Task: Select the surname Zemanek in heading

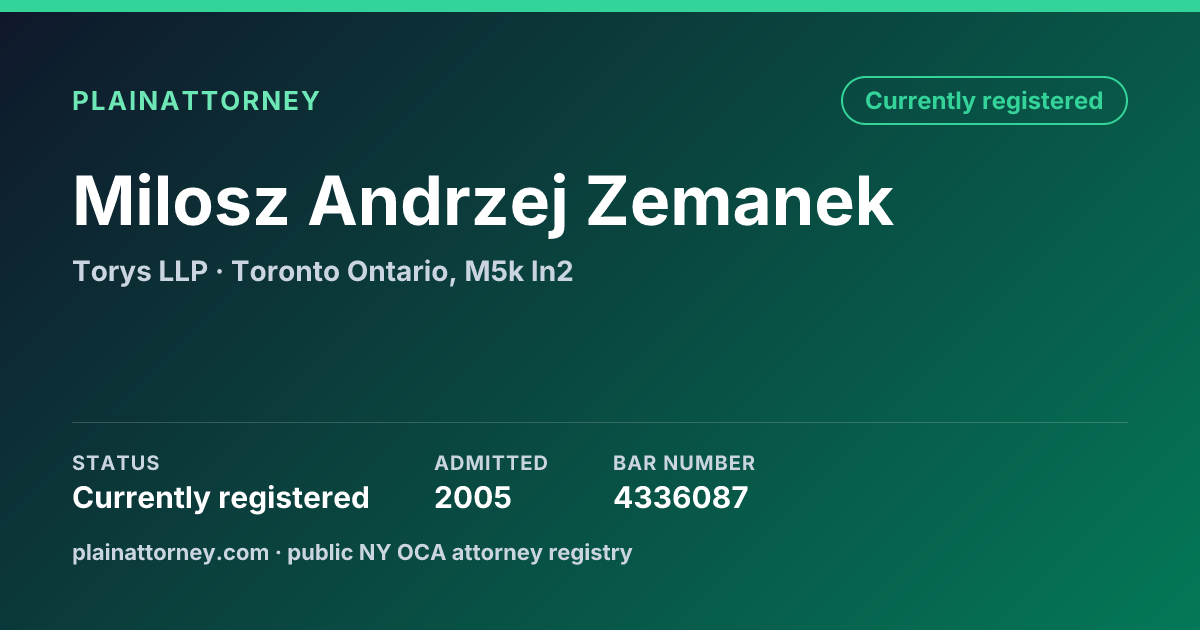Action: [740, 202]
